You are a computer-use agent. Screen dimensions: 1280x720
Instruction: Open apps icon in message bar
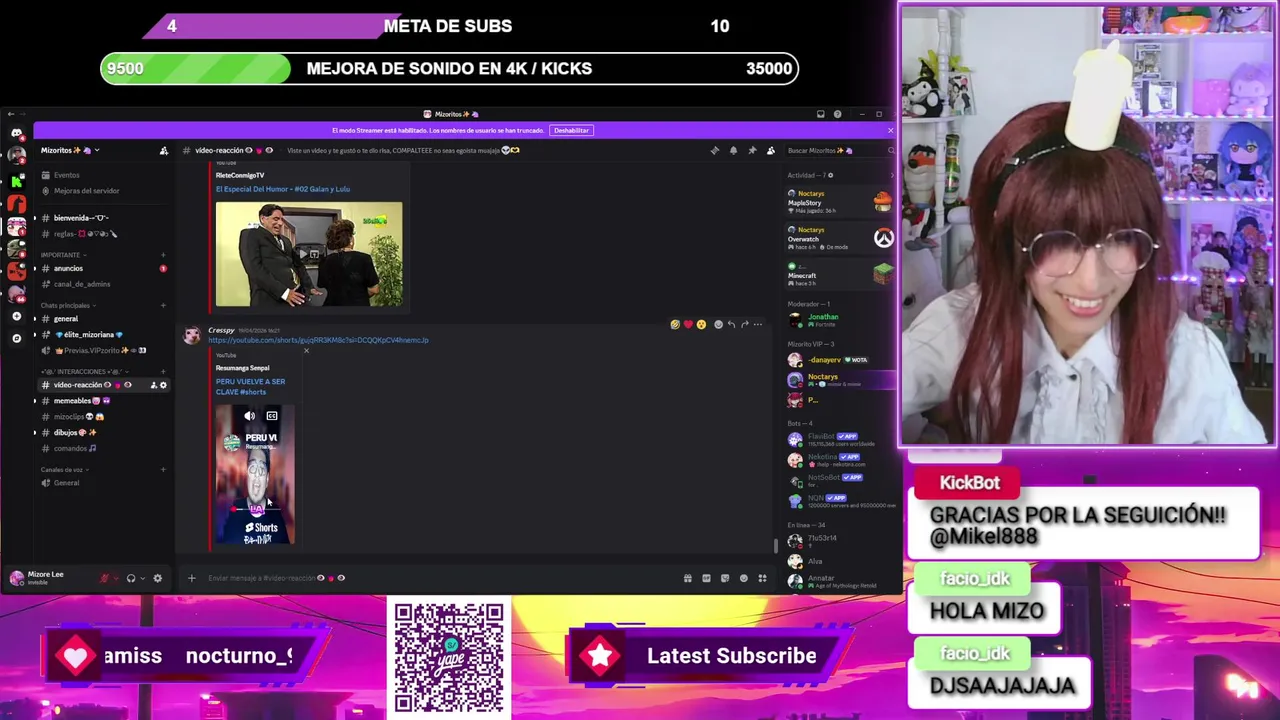tap(762, 578)
